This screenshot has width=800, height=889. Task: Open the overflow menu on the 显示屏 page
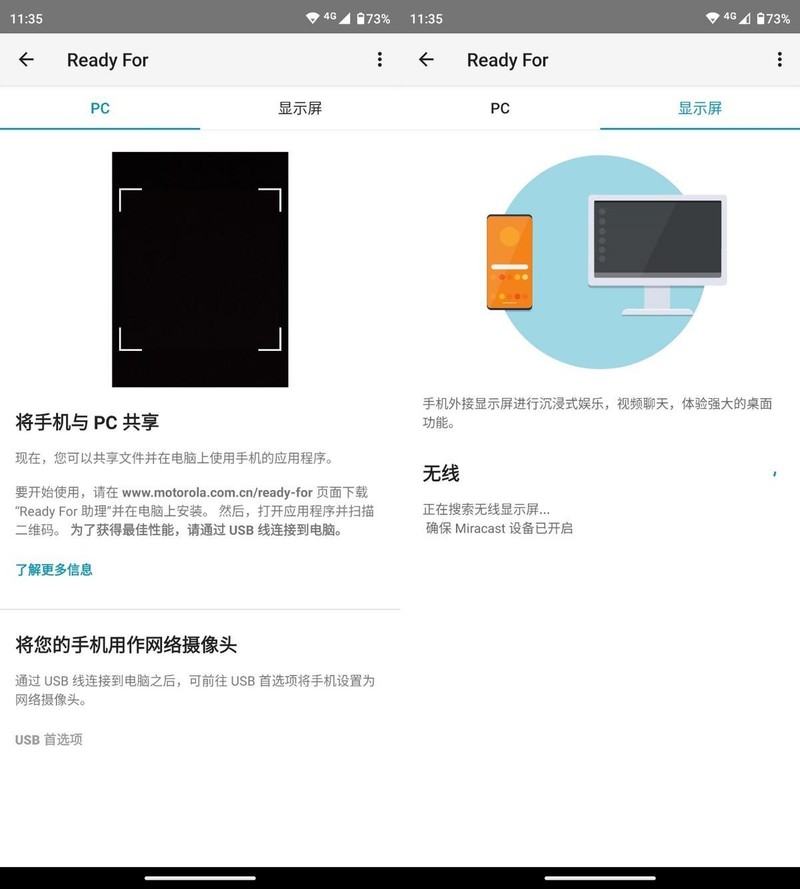tap(779, 60)
